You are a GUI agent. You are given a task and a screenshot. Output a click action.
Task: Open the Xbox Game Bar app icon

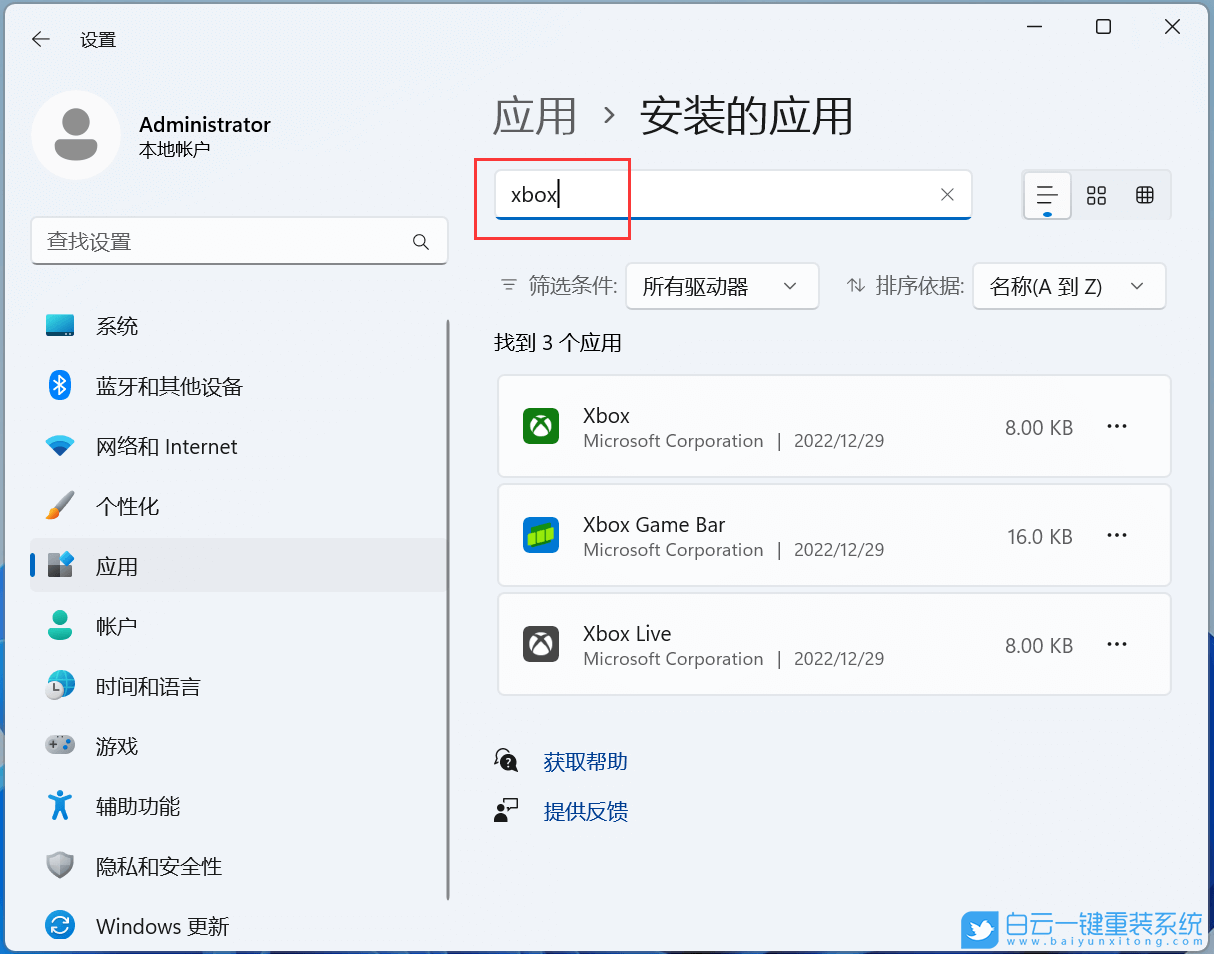[541, 535]
